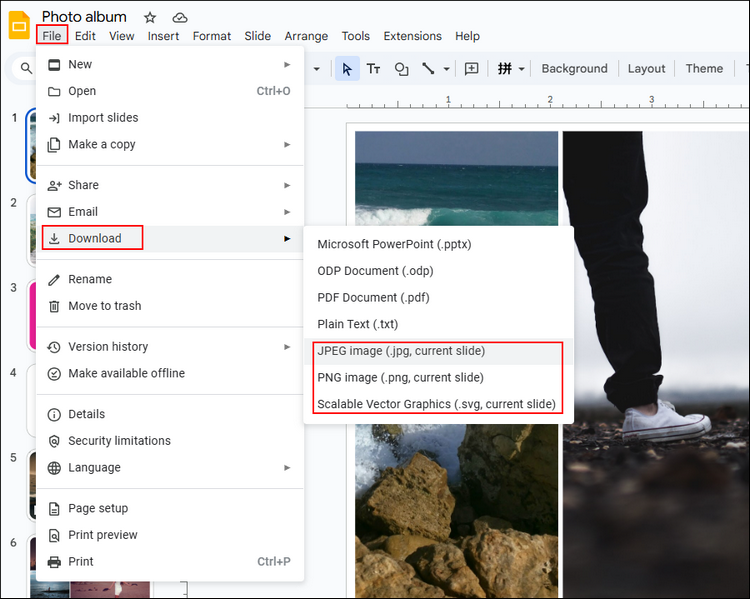Click the Photo album title
Screen dimensions: 750x599
(x=84, y=17)
